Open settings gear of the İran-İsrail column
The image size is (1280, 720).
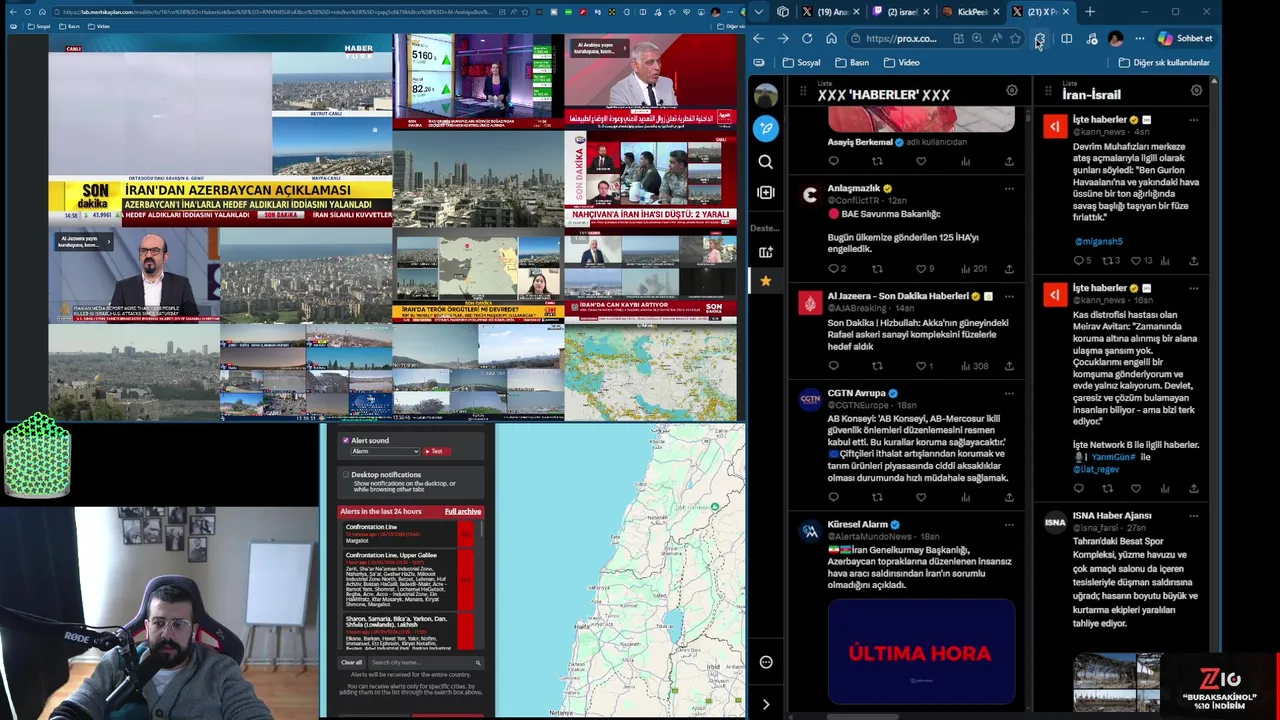pyautogui.click(x=1196, y=91)
